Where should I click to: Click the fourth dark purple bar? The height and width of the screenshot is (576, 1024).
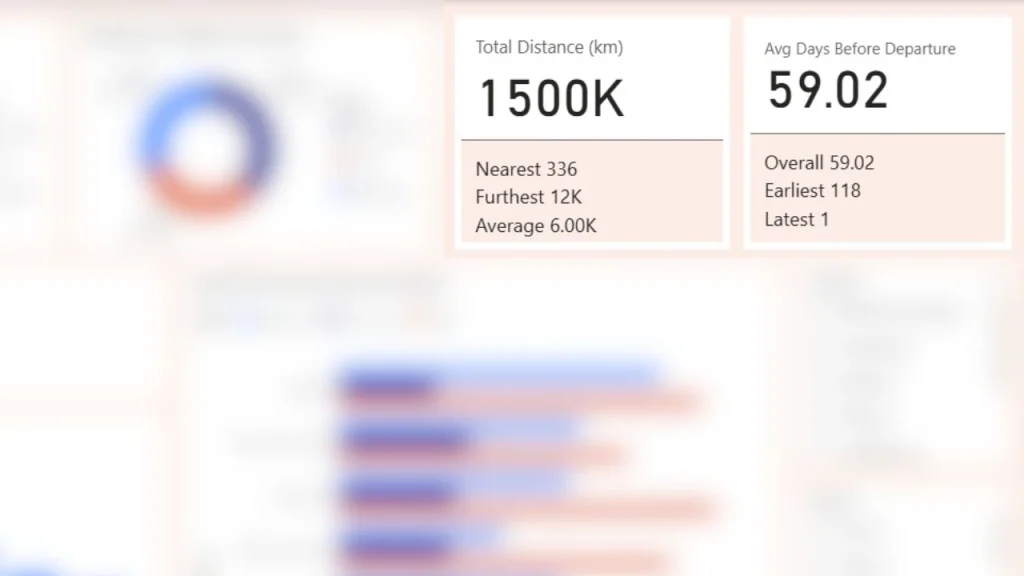(x=396, y=546)
